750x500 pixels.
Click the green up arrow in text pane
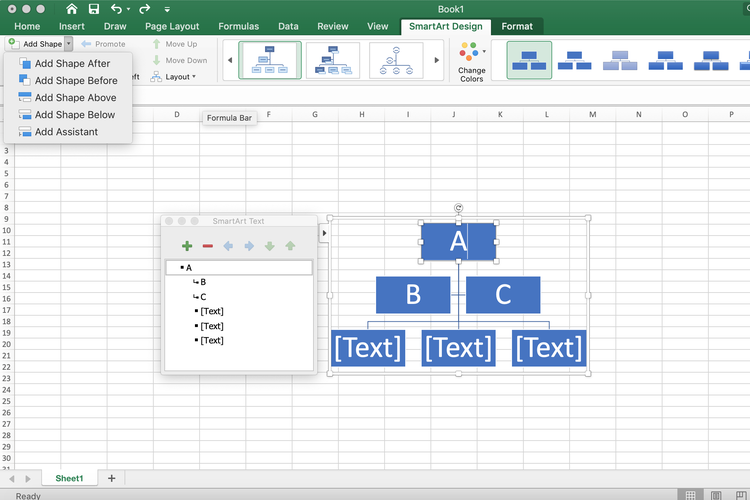point(290,246)
